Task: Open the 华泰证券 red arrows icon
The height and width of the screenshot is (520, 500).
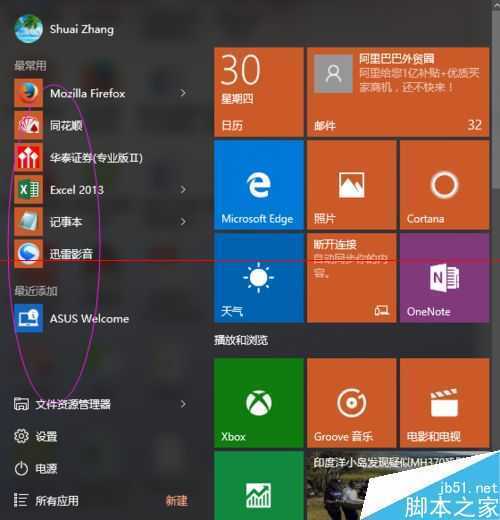Action: point(29,158)
